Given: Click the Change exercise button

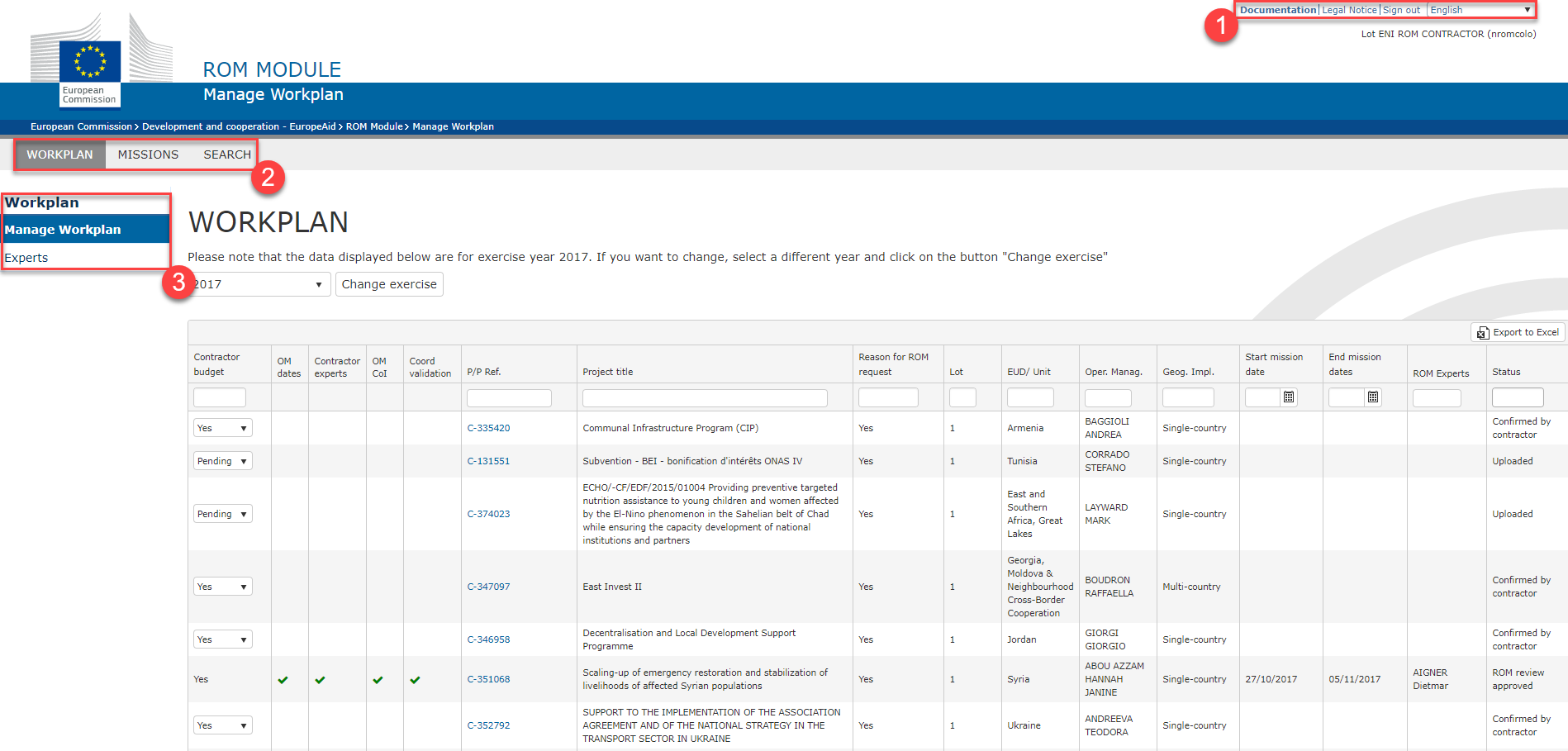Looking at the screenshot, I should 389,284.
